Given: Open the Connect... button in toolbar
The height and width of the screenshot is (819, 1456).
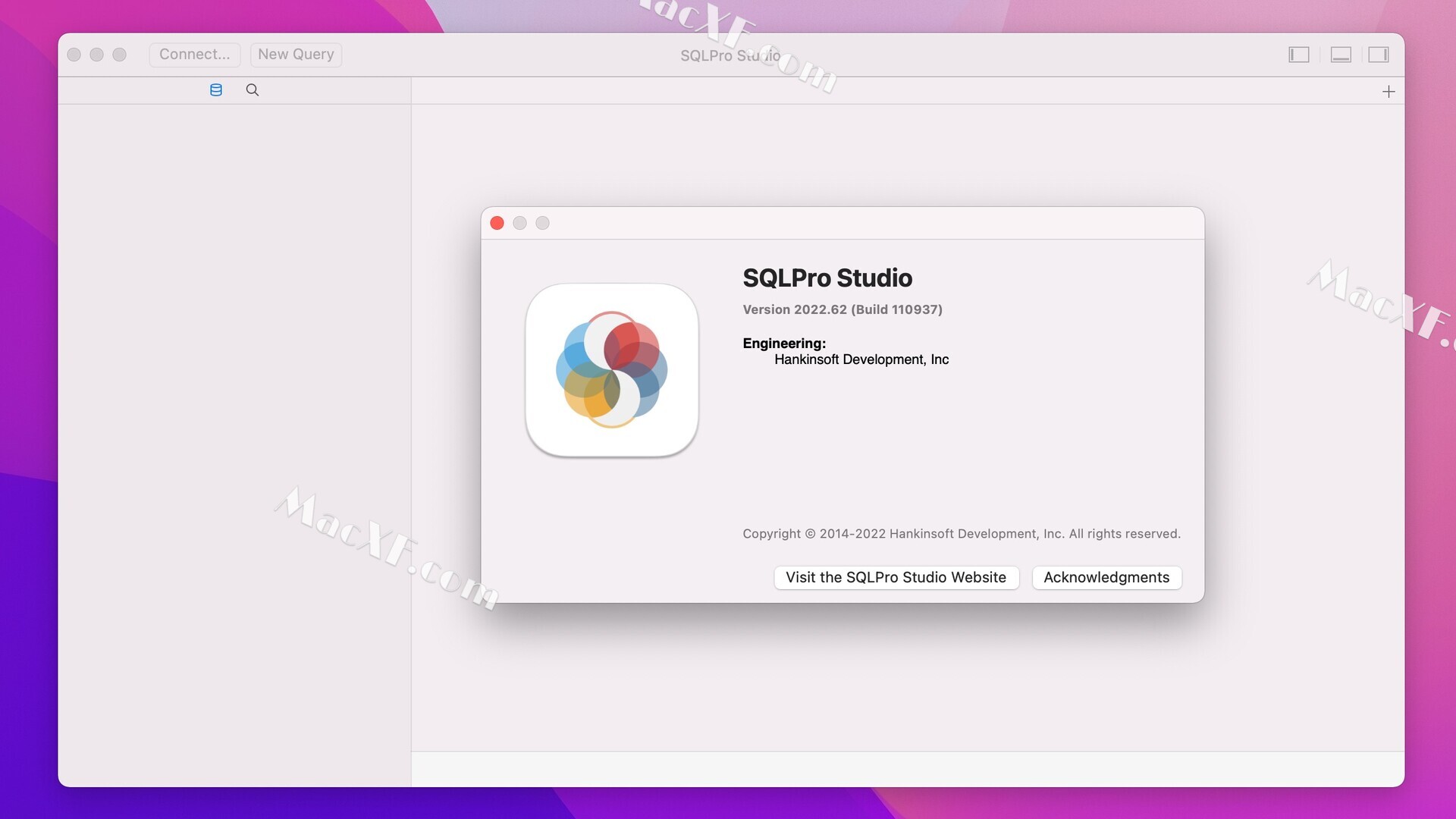Looking at the screenshot, I should pos(195,55).
